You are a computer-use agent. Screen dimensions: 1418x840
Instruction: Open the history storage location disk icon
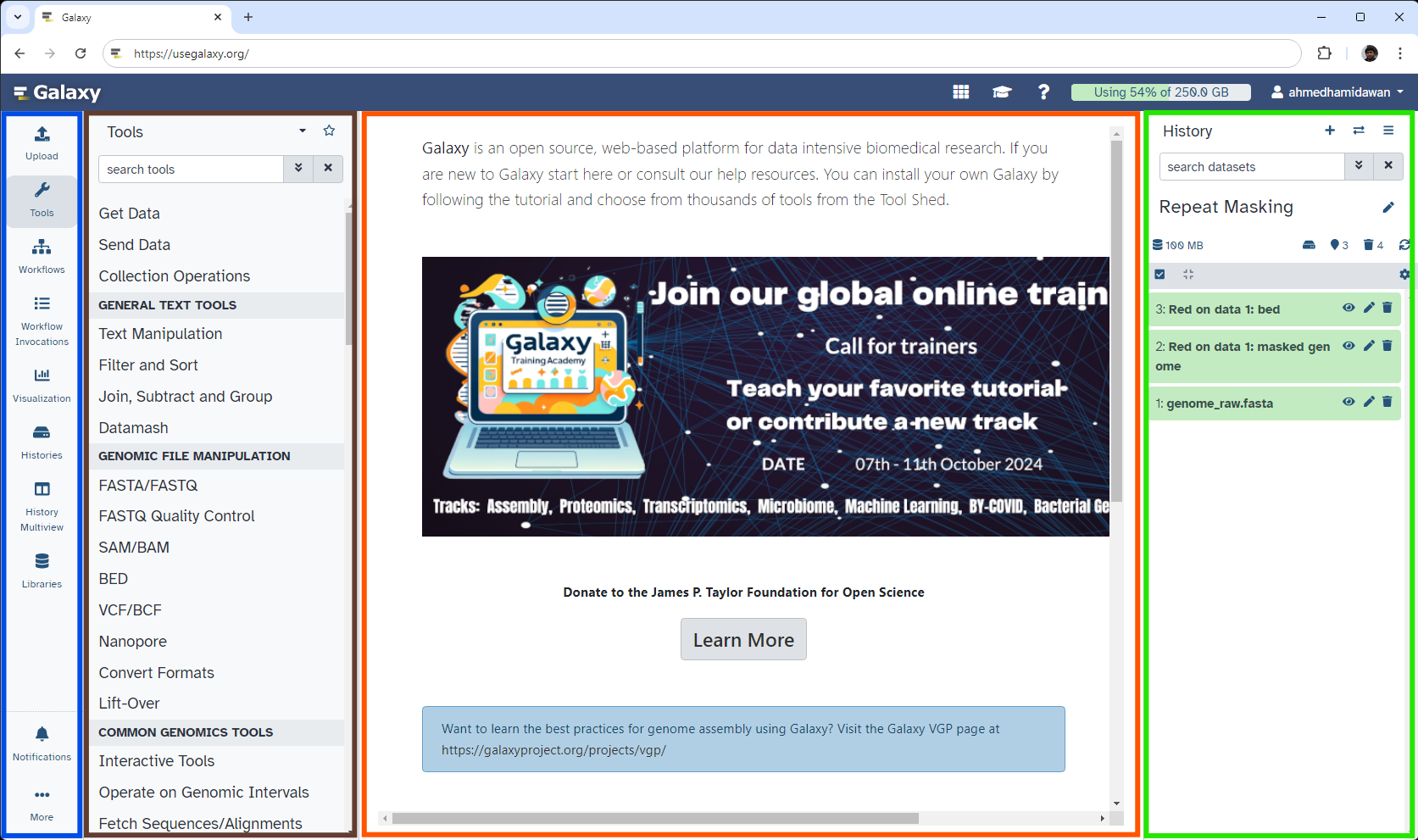coord(1309,245)
